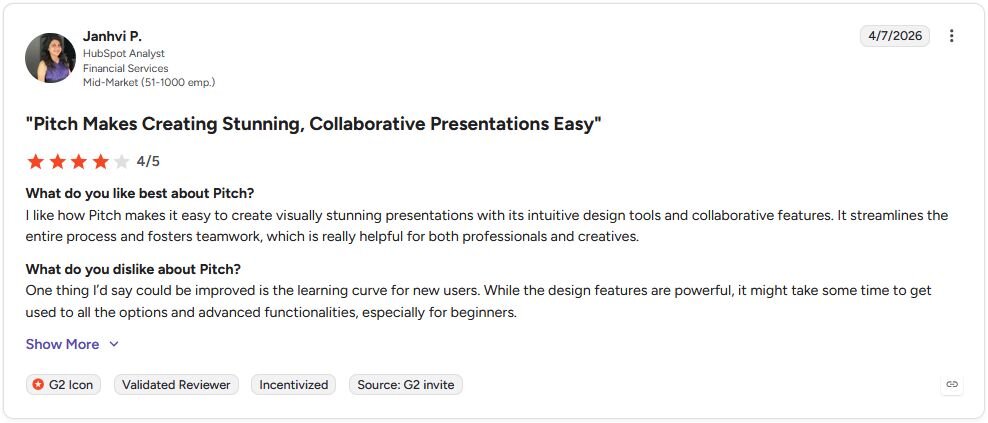Open reviewer name Janhvi P.
The width and height of the screenshot is (988, 423).
click(112, 37)
